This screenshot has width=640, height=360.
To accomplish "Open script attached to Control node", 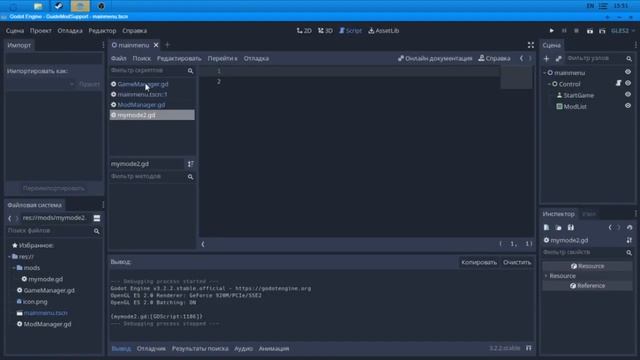I will [618, 83].
